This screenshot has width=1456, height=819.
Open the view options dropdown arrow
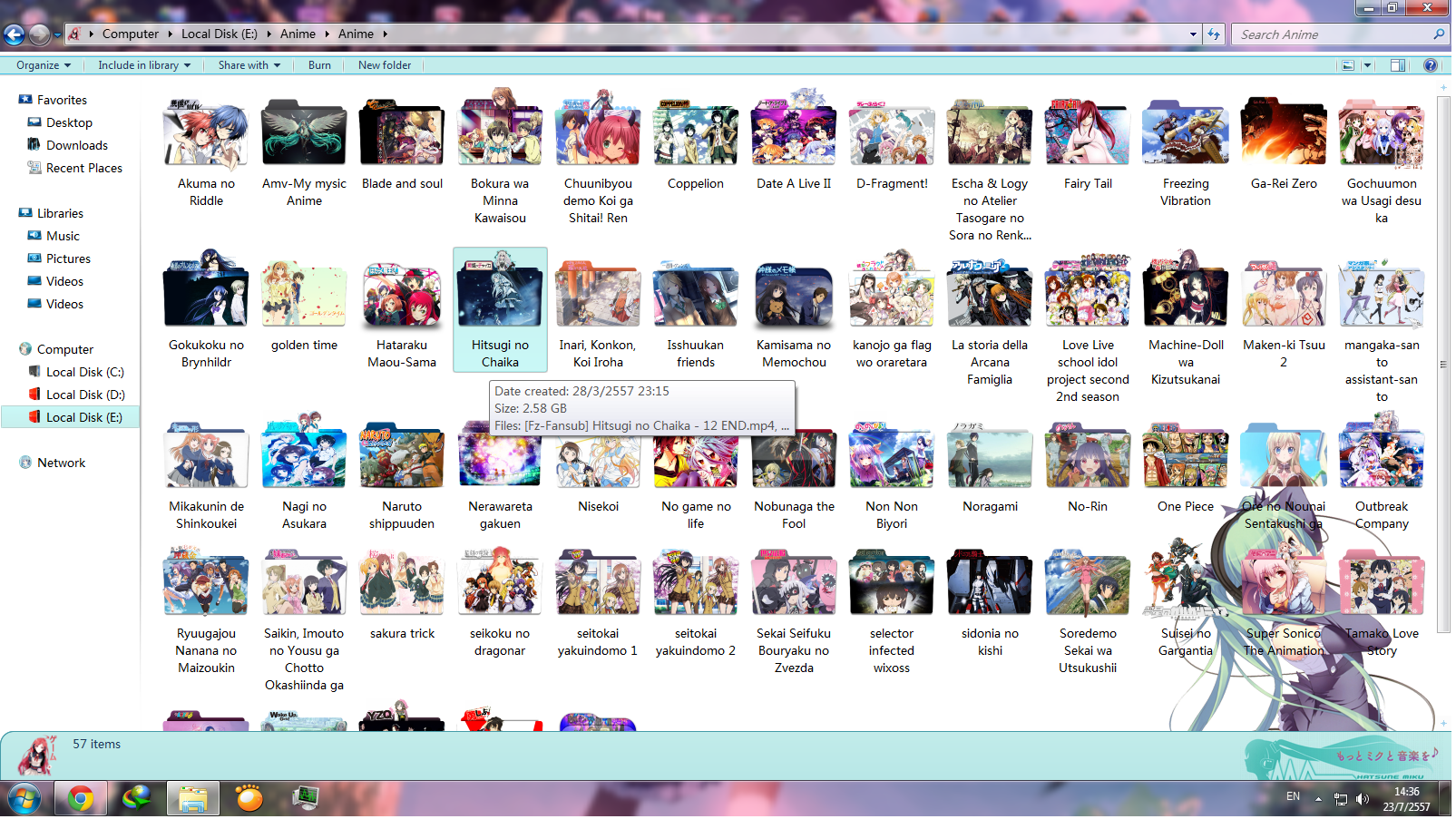click(1367, 65)
